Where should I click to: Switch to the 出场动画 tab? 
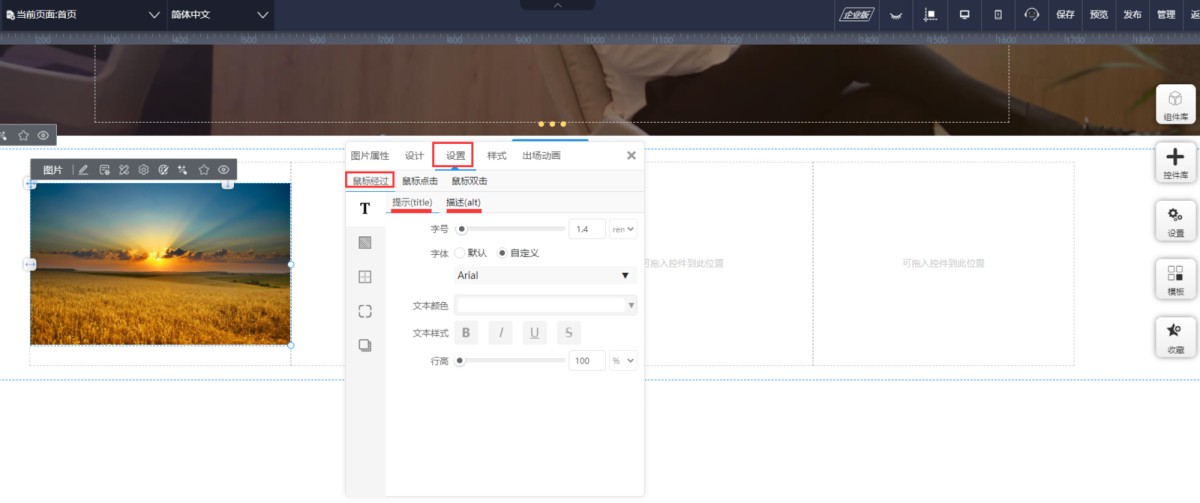[541, 156]
